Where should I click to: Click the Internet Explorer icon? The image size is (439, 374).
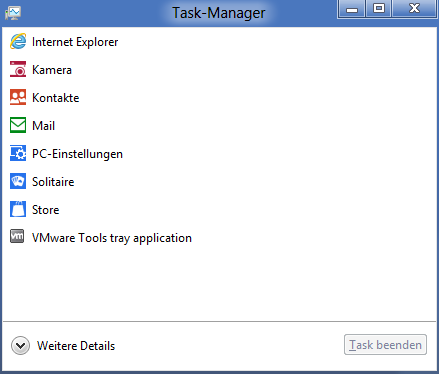[x=18, y=42]
